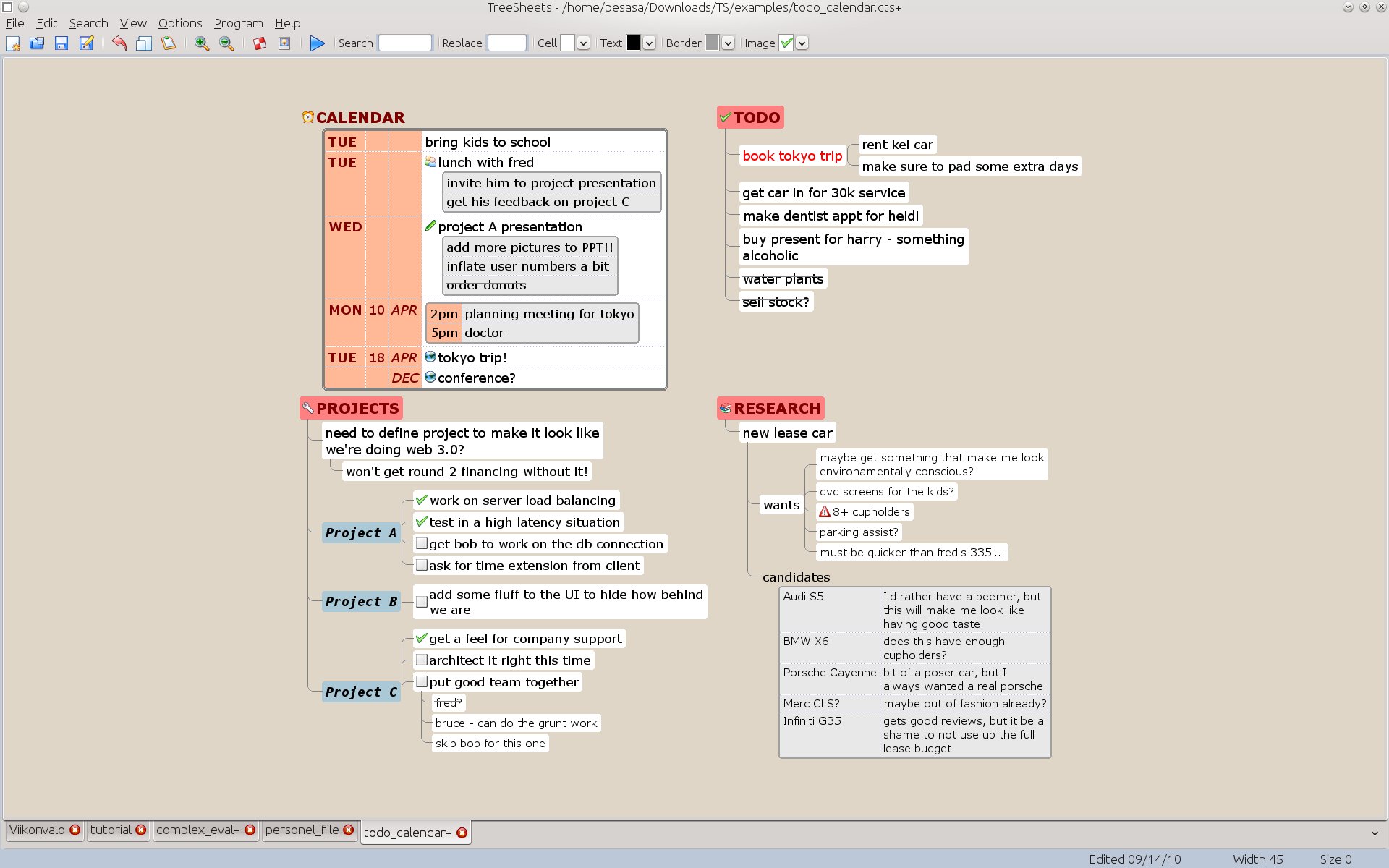The image size is (1389, 868).
Task: Close the complex_eval+ tab
Action: 250,830
